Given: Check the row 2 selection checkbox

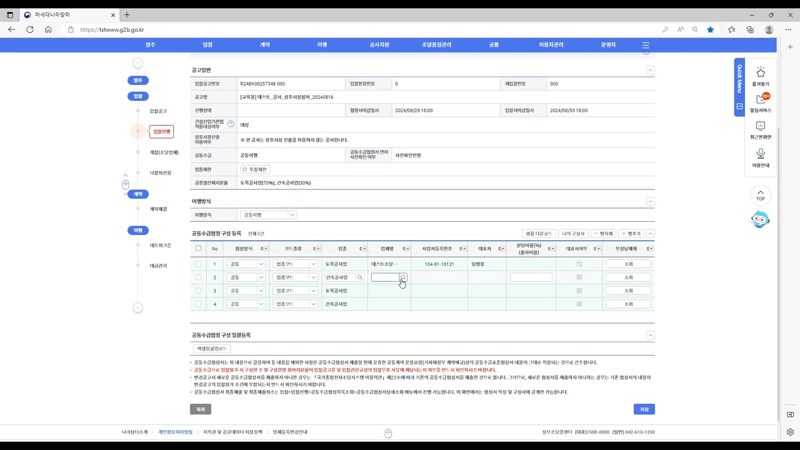Looking at the screenshot, I should pyautogui.click(x=198, y=277).
